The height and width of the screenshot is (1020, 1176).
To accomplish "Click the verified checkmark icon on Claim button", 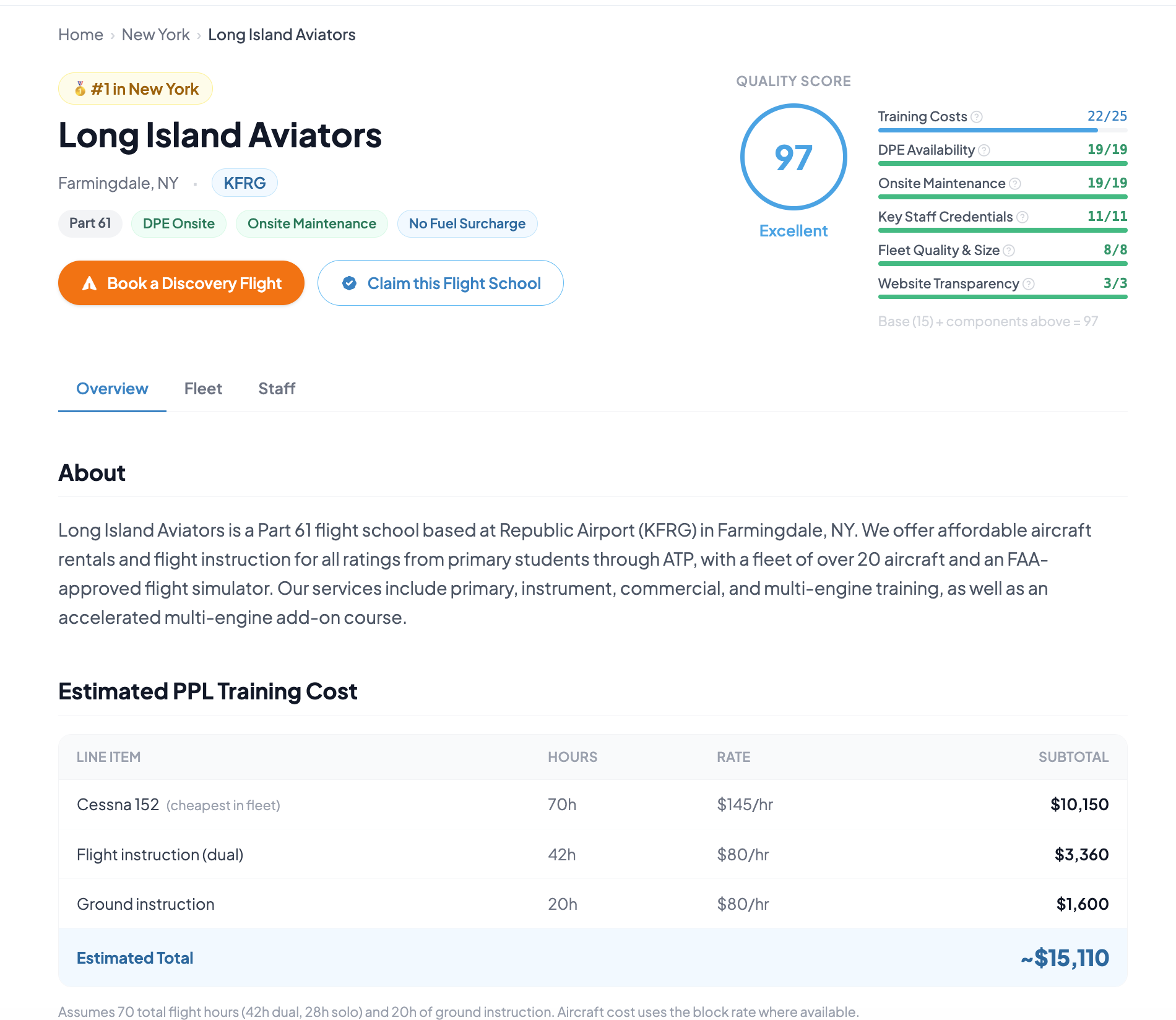I will pos(350,283).
